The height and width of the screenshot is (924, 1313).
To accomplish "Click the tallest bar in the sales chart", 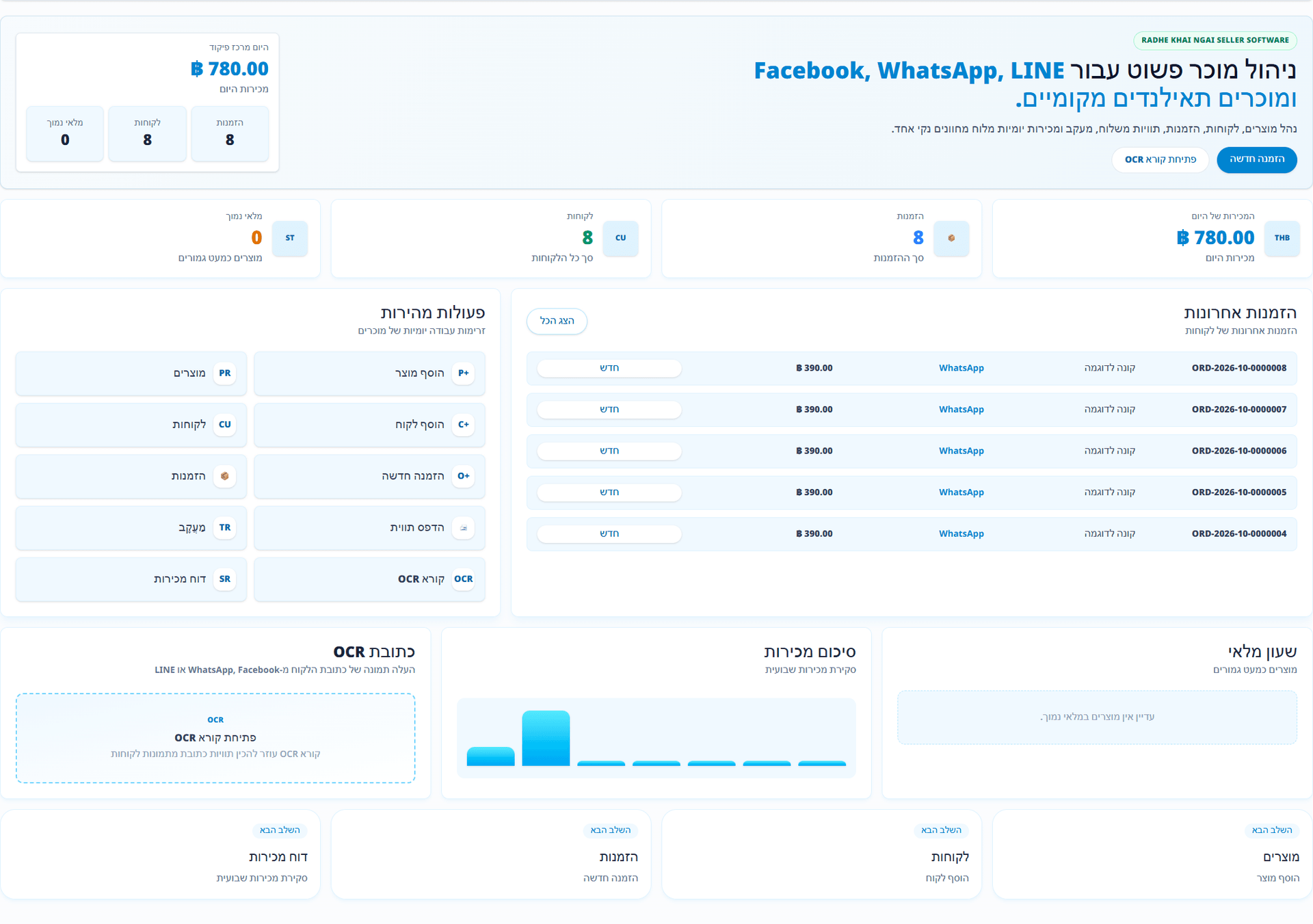I will click(546, 738).
